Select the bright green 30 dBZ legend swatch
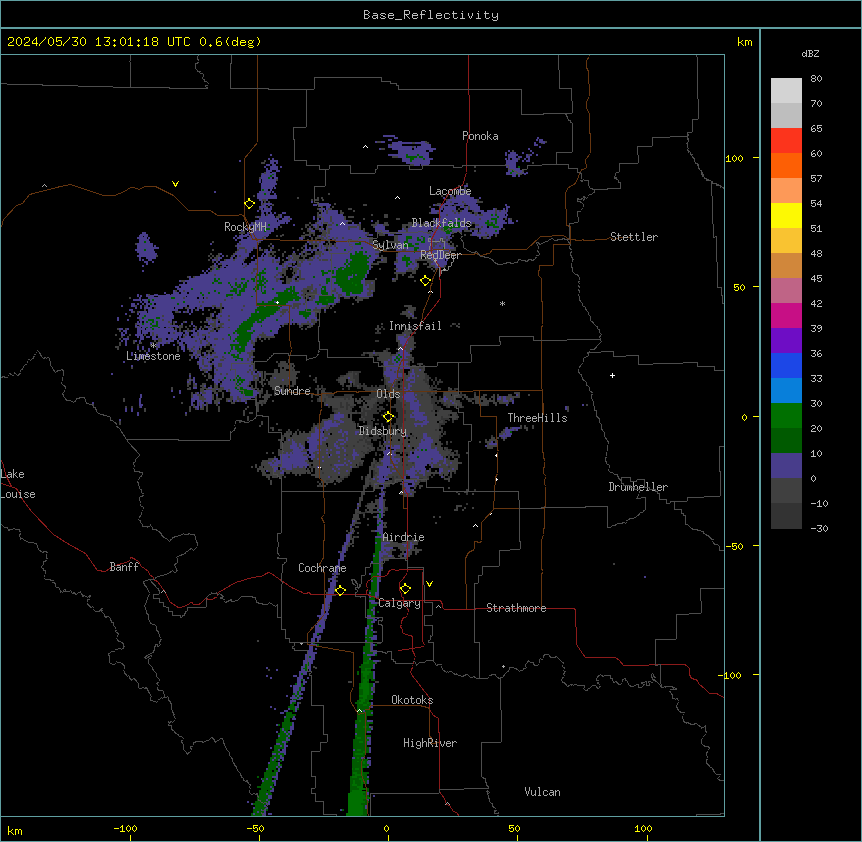Image resolution: width=862 pixels, height=842 pixels. pyautogui.click(x=786, y=416)
